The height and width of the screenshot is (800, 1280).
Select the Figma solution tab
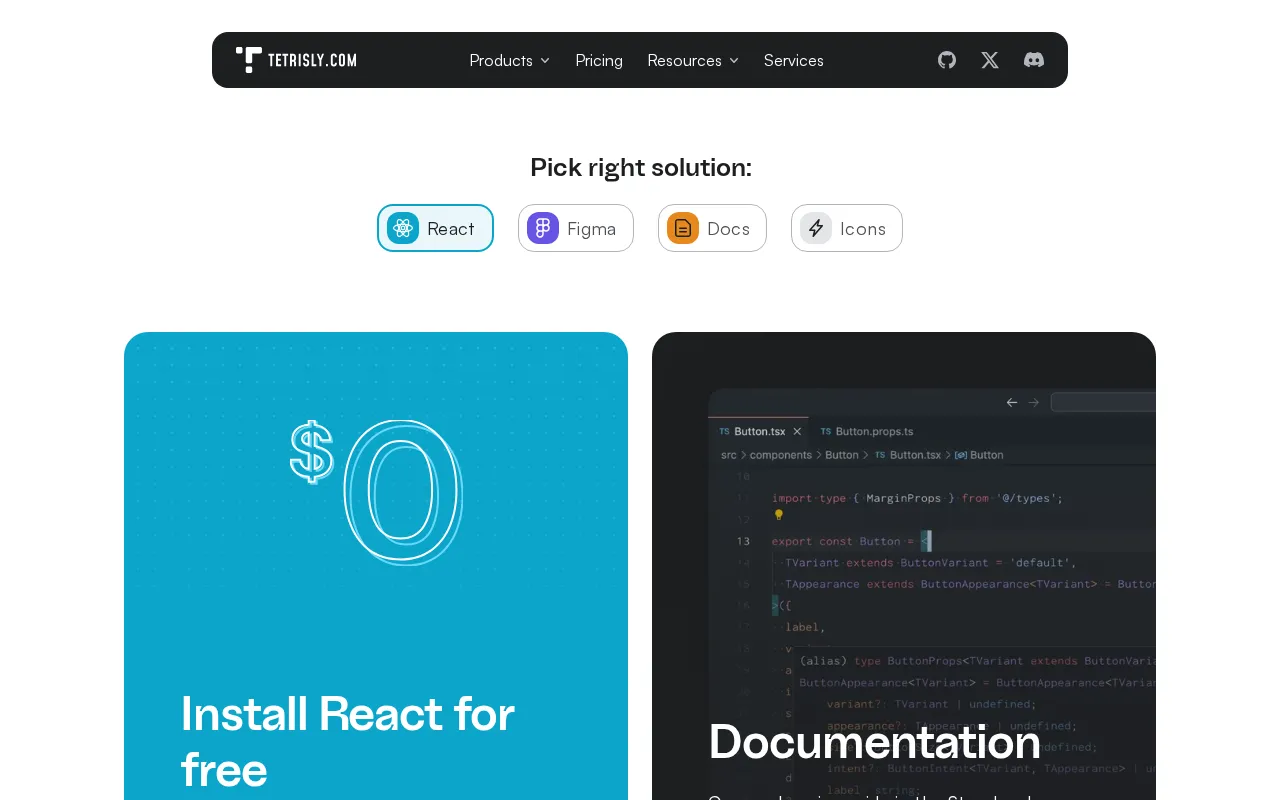pyautogui.click(x=576, y=228)
